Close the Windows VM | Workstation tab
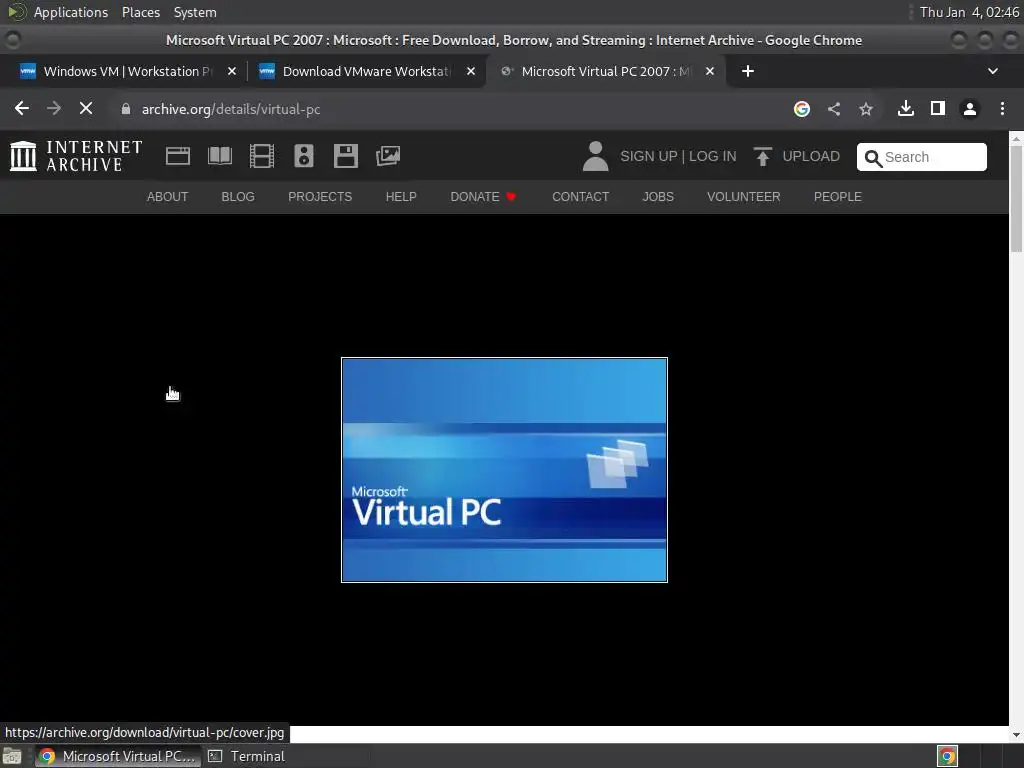 pos(232,71)
